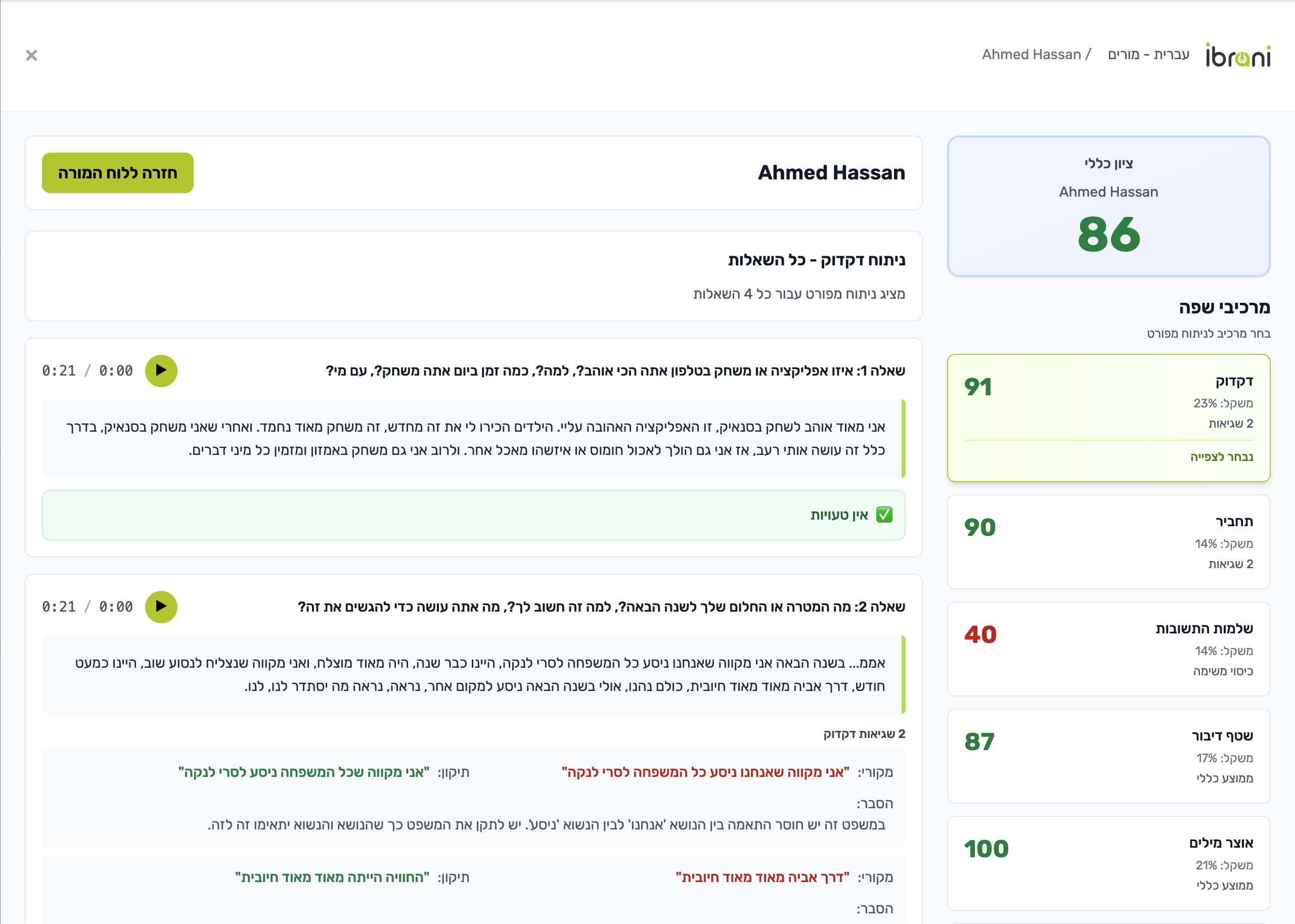1295x924 pixels.
Task: Play audio for question 1
Action: coord(161,371)
